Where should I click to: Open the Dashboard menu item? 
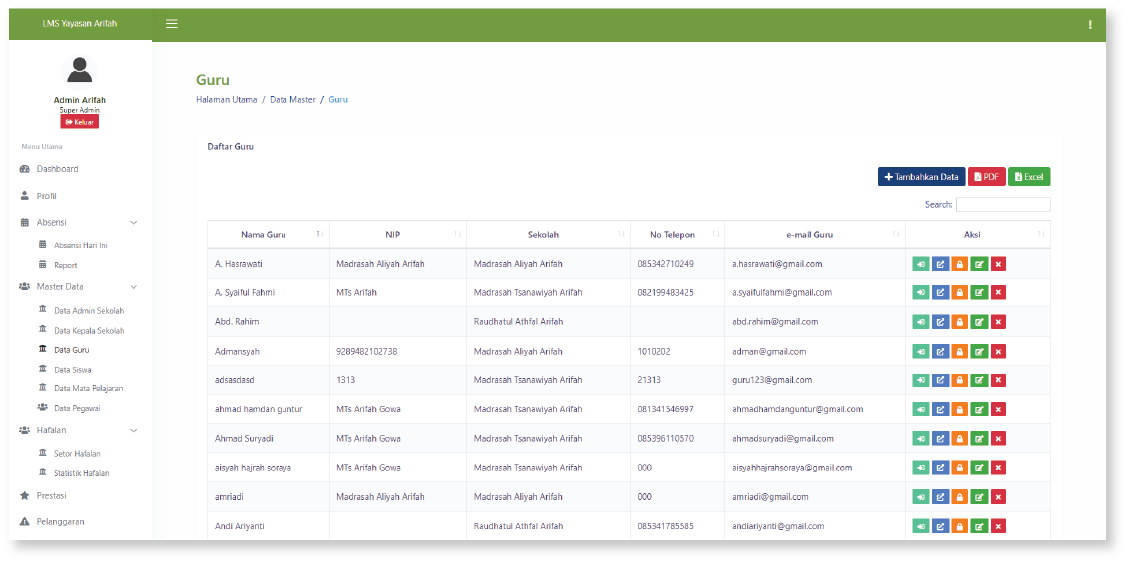pyautogui.click(x=58, y=169)
